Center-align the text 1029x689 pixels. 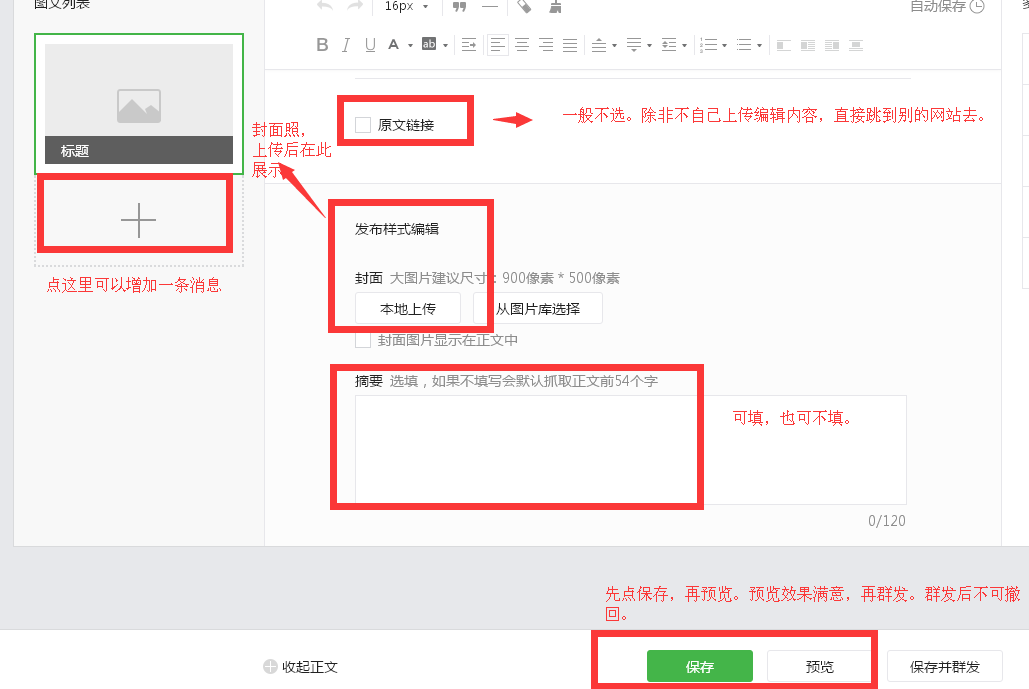point(521,45)
